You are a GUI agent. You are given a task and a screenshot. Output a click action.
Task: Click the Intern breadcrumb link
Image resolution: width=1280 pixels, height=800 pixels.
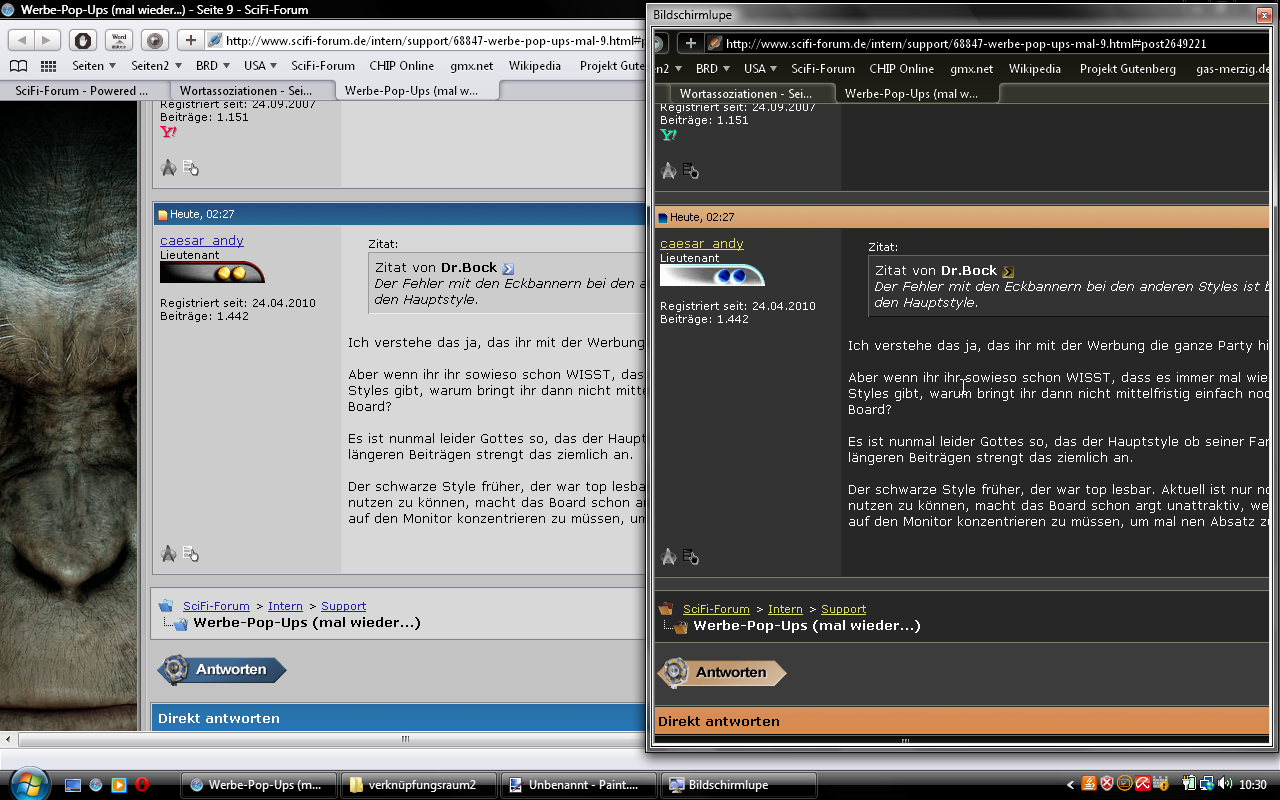click(x=285, y=606)
